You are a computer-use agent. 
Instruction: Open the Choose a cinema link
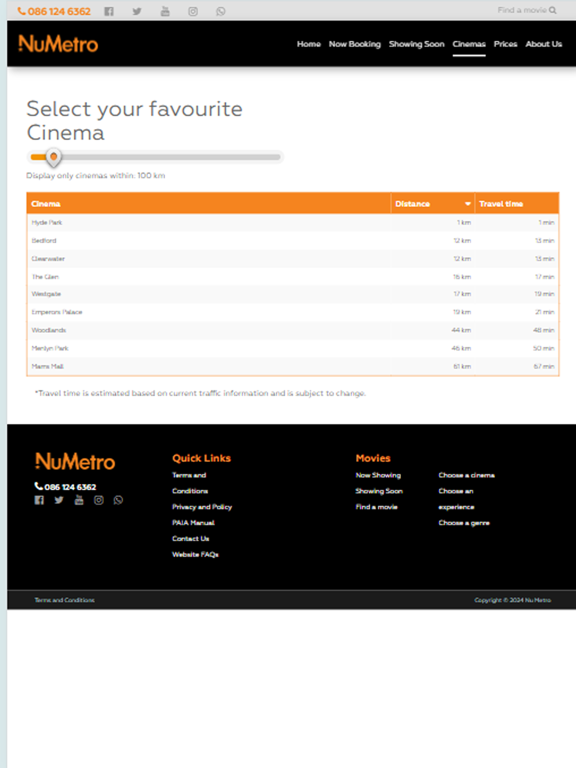coord(466,475)
